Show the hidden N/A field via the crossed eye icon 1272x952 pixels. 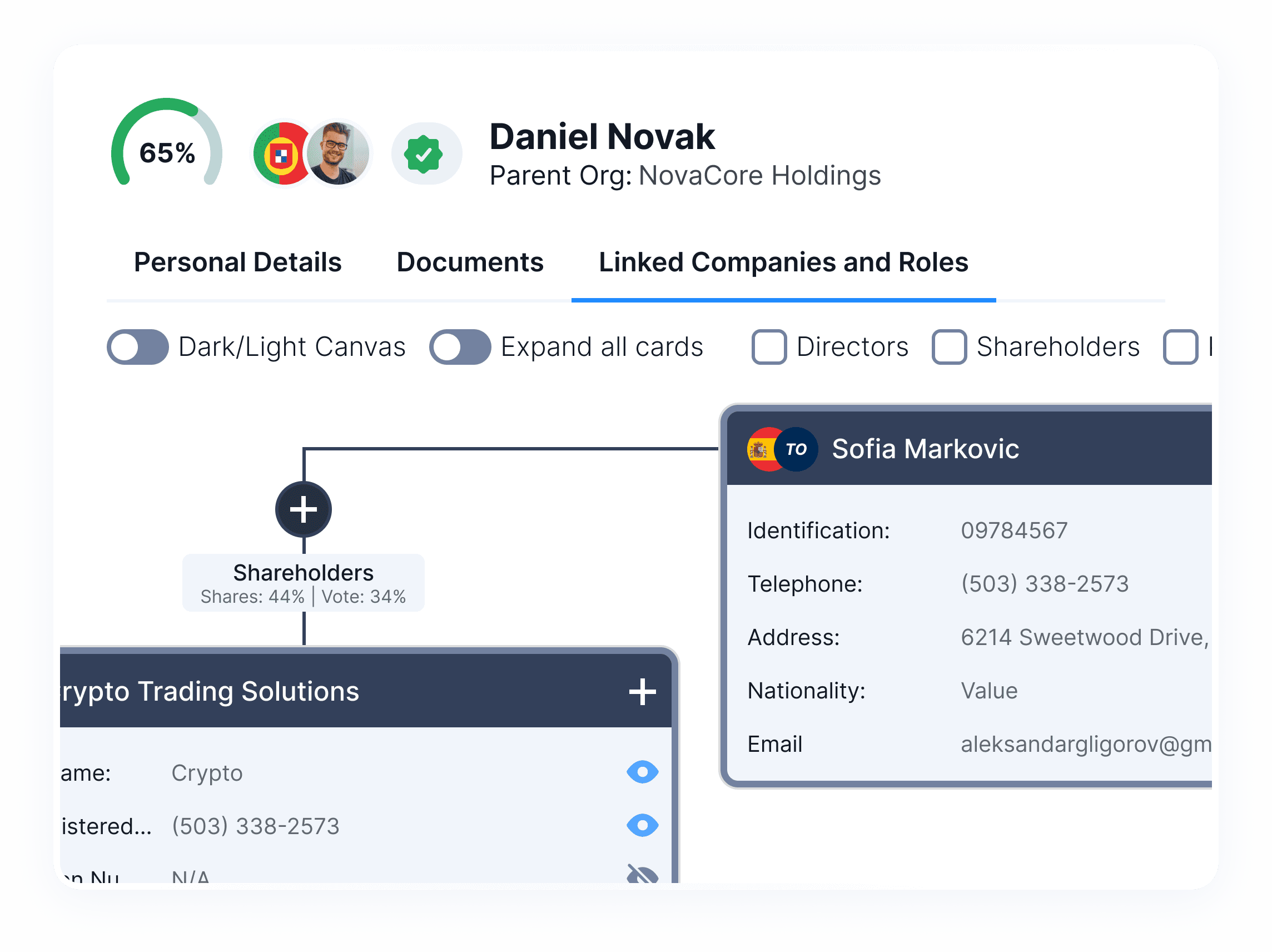tap(642, 874)
